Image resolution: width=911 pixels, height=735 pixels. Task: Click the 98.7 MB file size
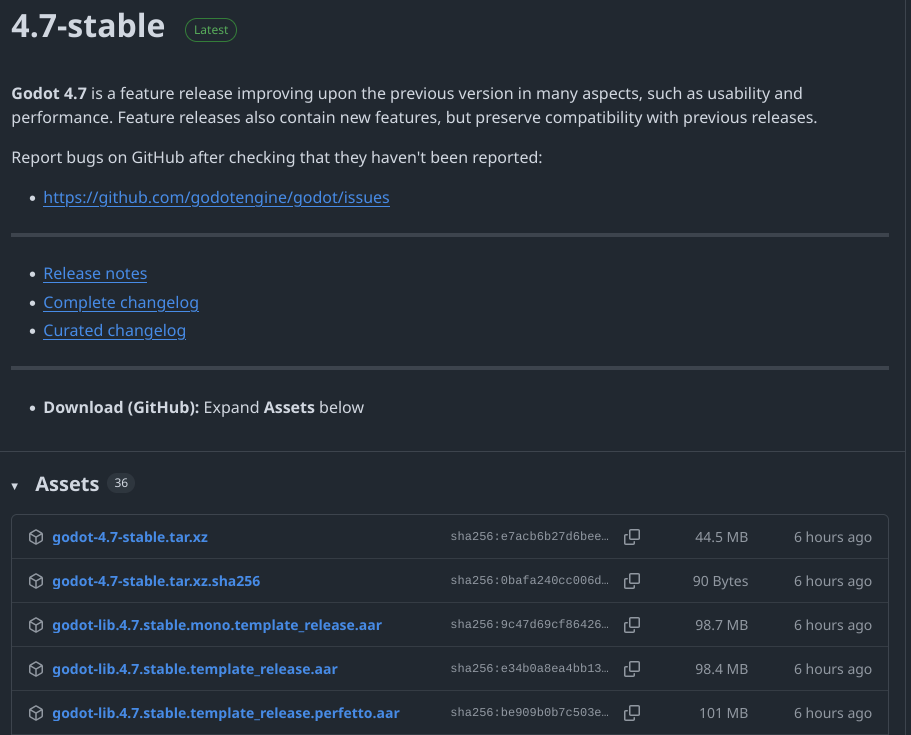(722, 625)
